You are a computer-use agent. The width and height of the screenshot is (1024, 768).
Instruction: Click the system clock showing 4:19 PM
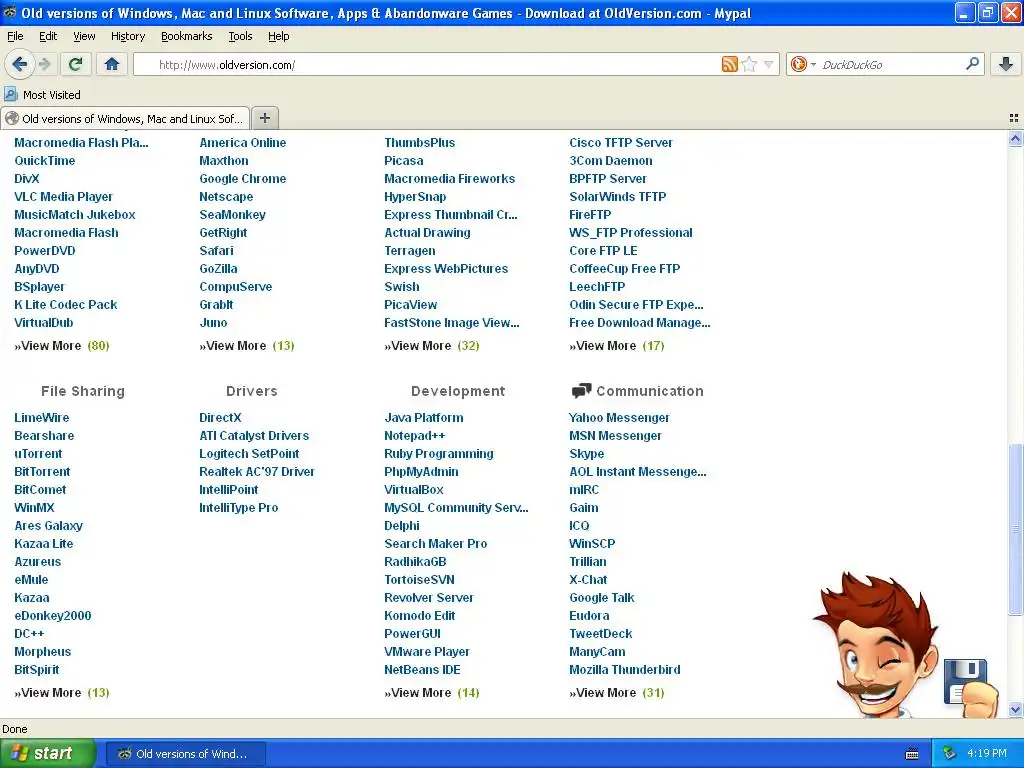coord(987,754)
